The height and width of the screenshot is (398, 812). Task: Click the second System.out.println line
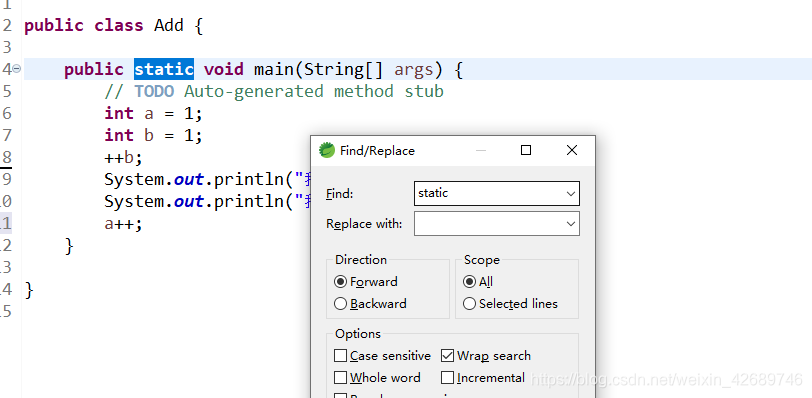pyautogui.click(x=207, y=201)
